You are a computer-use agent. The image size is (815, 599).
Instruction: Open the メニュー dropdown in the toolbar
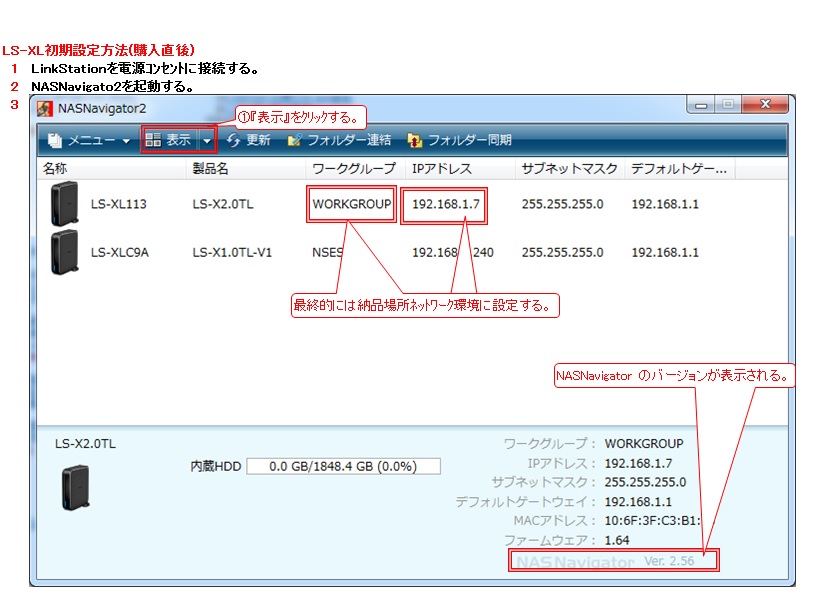(88, 140)
